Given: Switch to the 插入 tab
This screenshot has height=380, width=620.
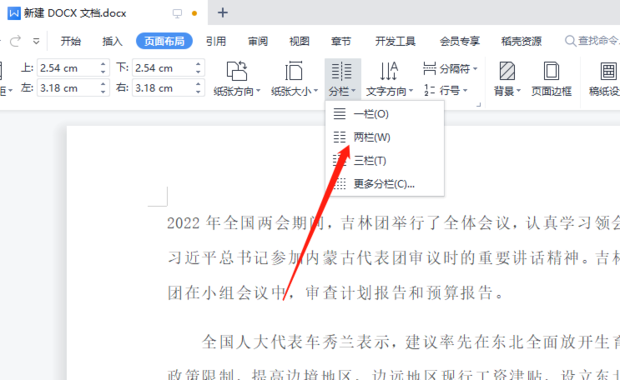Looking at the screenshot, I should coord(112,41).
